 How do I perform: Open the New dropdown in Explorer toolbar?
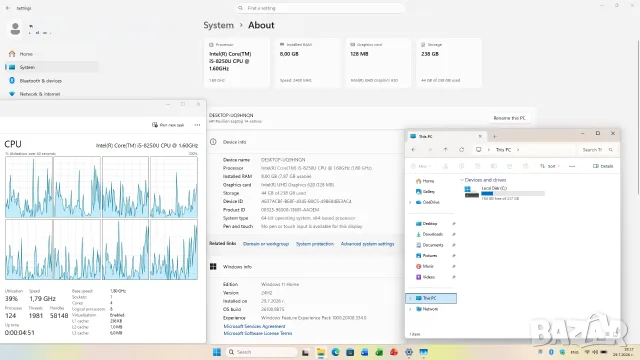421,166
